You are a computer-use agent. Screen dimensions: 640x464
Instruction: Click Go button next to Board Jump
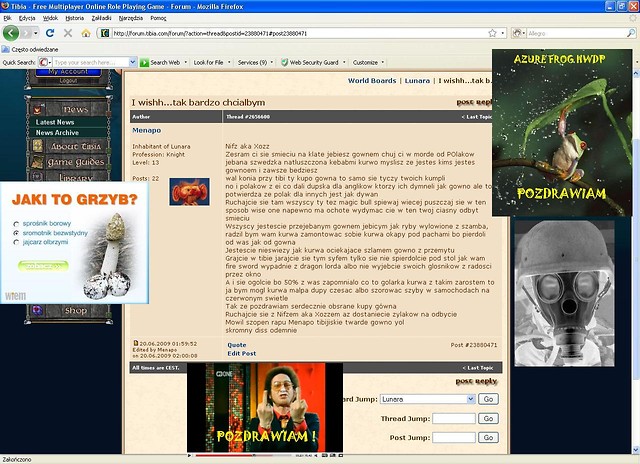point(488,399)
